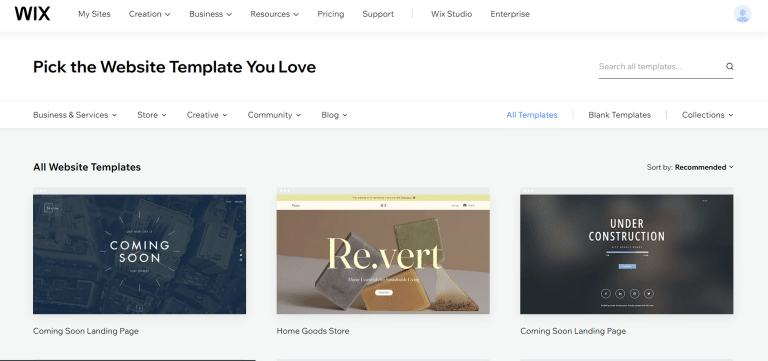This screenshot has width=768, height=361.
Task: Expand the Resources menu
Action: (x=274, y=14)
